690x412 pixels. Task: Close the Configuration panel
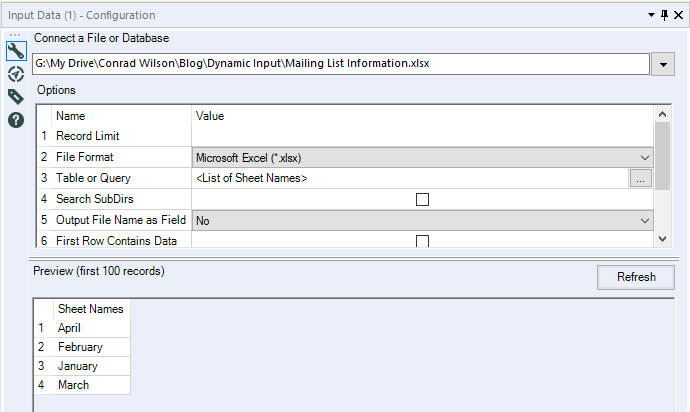(678, 16)
